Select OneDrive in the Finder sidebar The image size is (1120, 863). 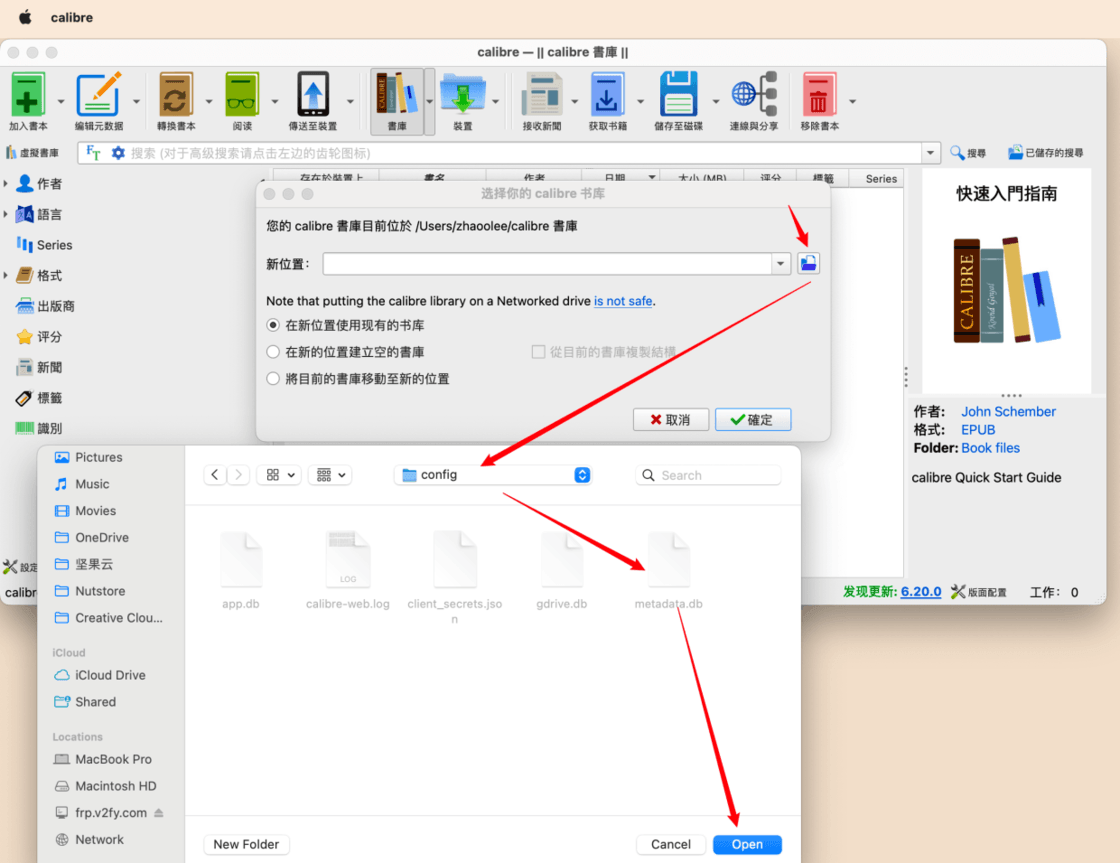point(101,537)
